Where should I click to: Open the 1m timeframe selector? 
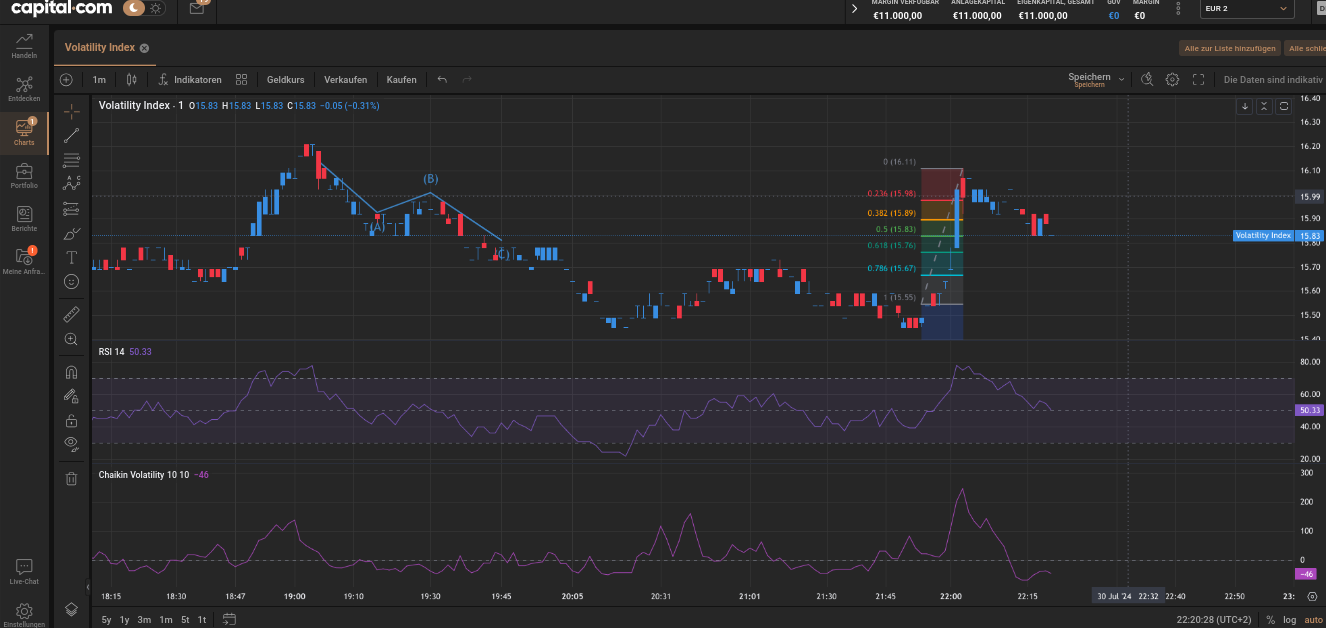click(x=99, y=80)
